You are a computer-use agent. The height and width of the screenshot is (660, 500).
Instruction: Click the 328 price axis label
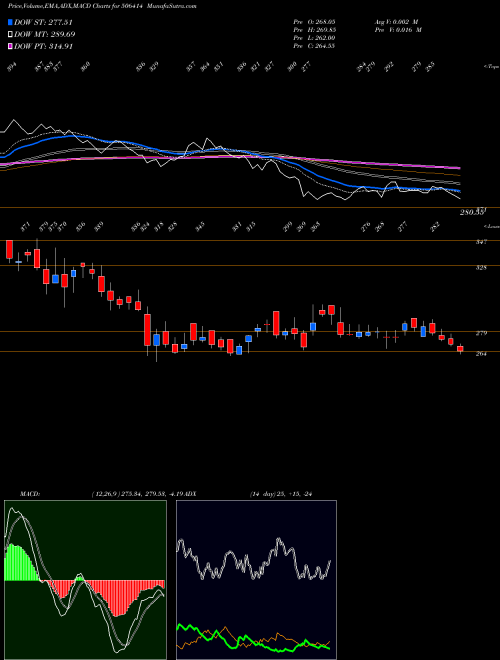pyautogui.click(x=481, y=267)
